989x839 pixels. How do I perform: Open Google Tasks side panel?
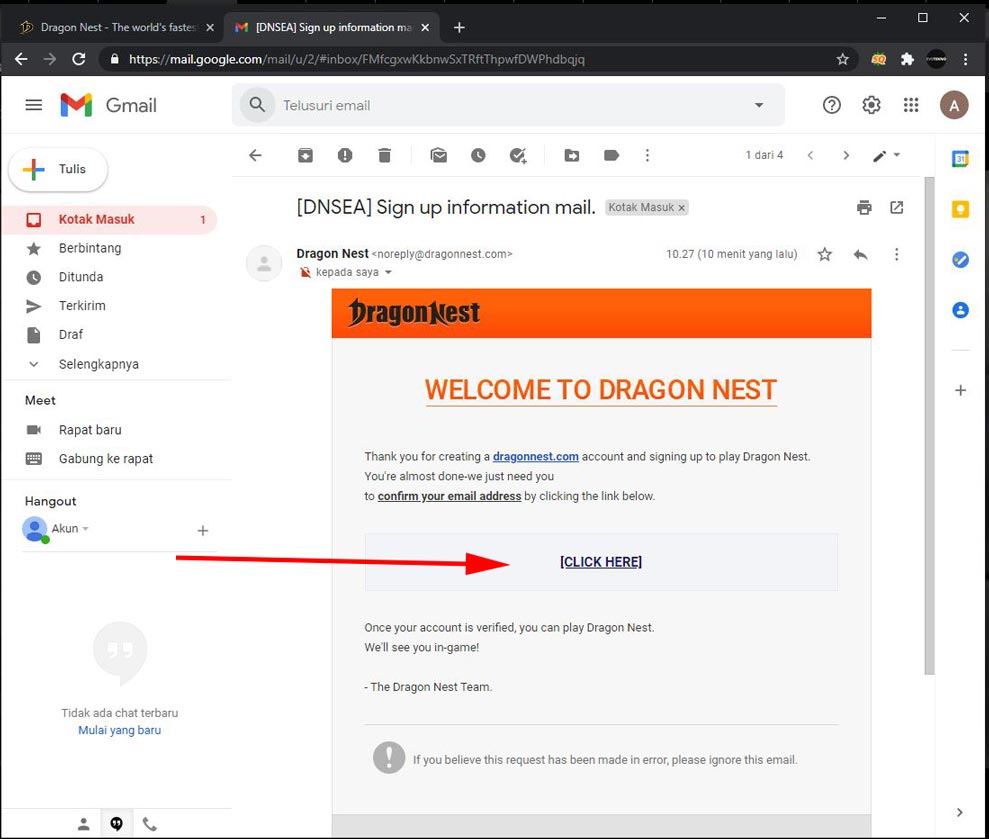tap(960, 259)
